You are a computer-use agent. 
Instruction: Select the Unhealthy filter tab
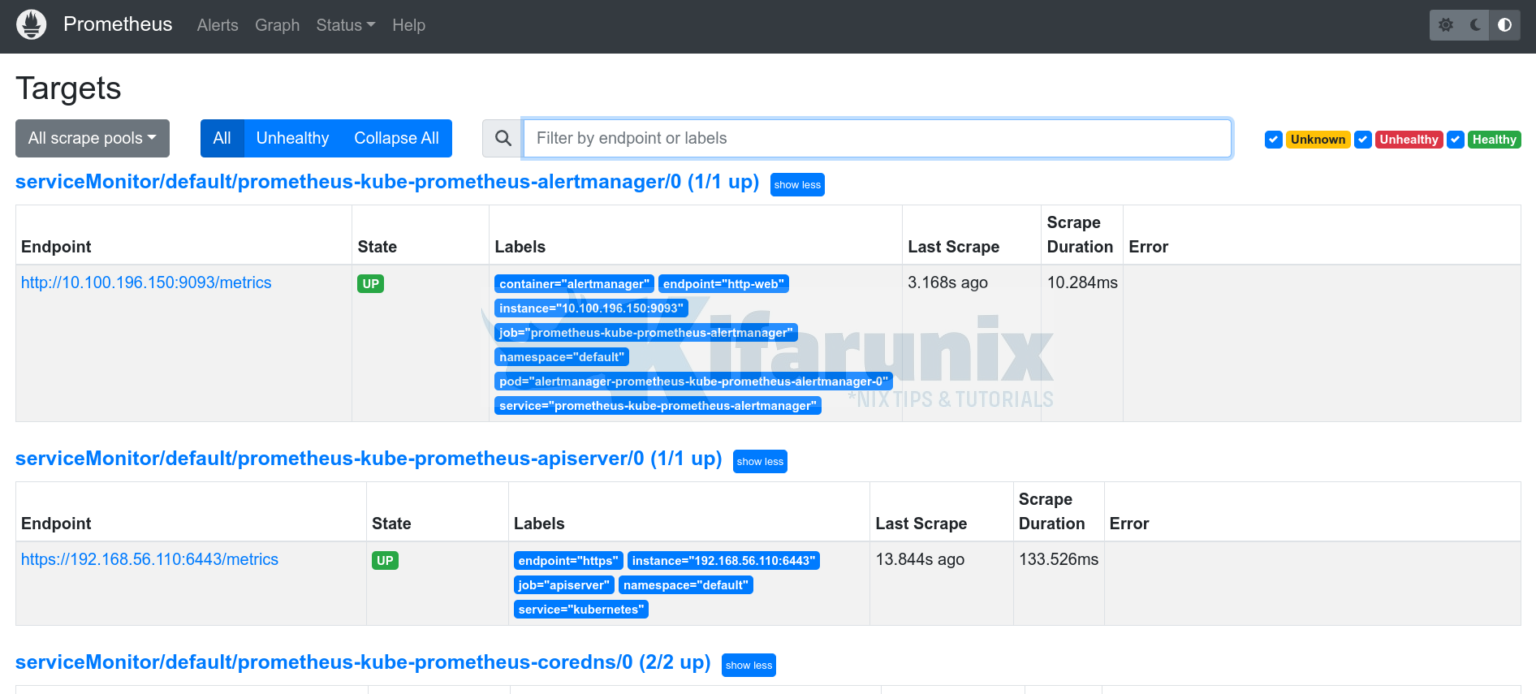click(x=292, y=138)
